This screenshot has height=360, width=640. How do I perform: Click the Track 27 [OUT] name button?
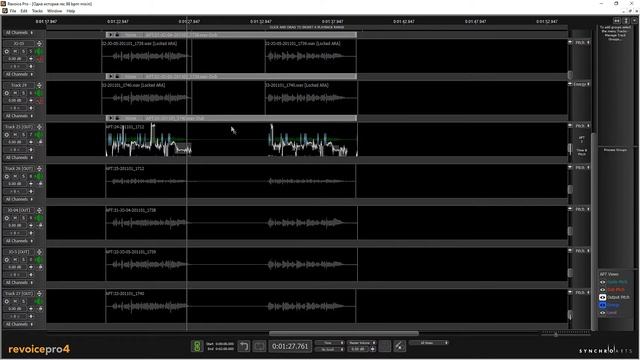point(19,293)
